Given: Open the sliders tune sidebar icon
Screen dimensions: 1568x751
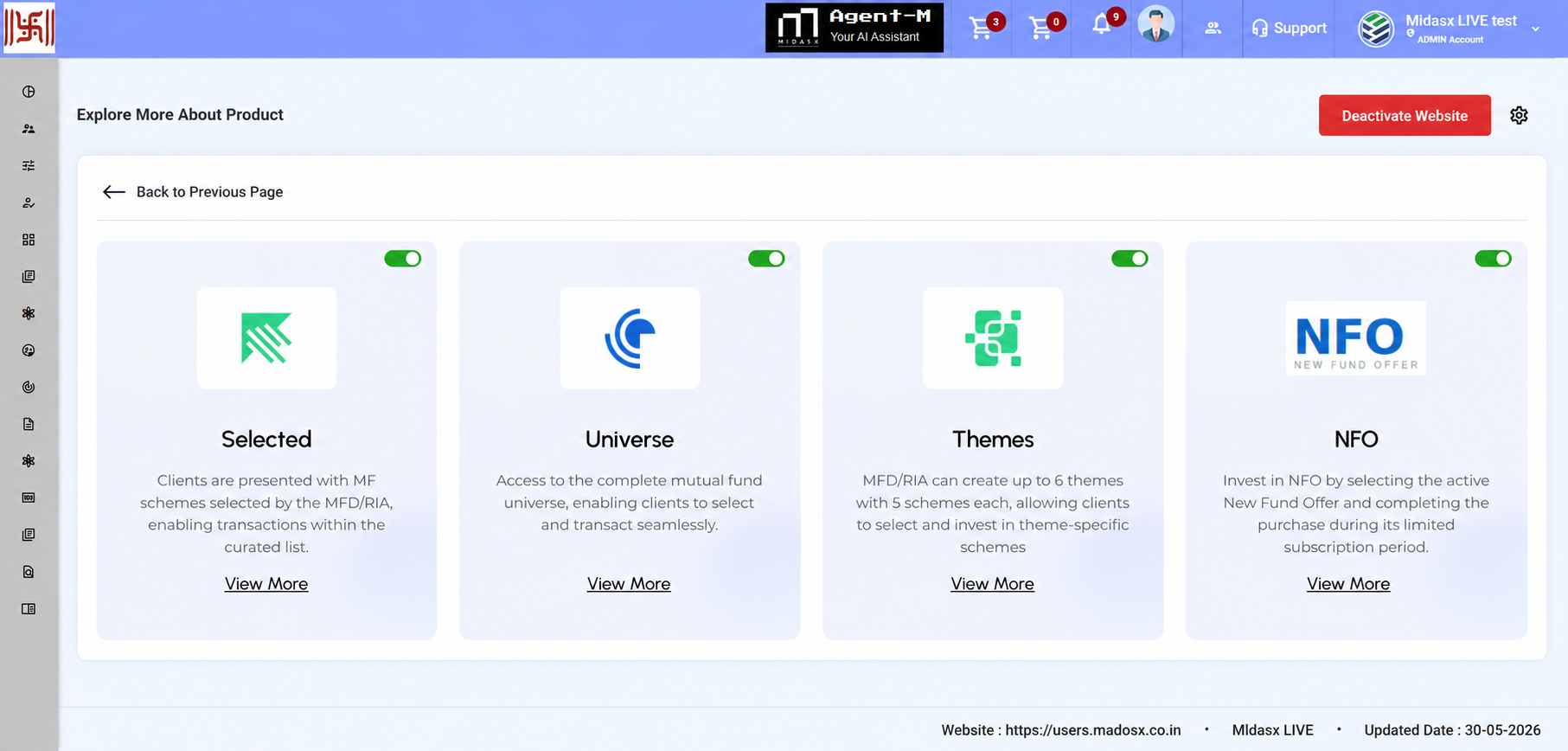Looking at the screenshot, I should [x=29, y=165].
